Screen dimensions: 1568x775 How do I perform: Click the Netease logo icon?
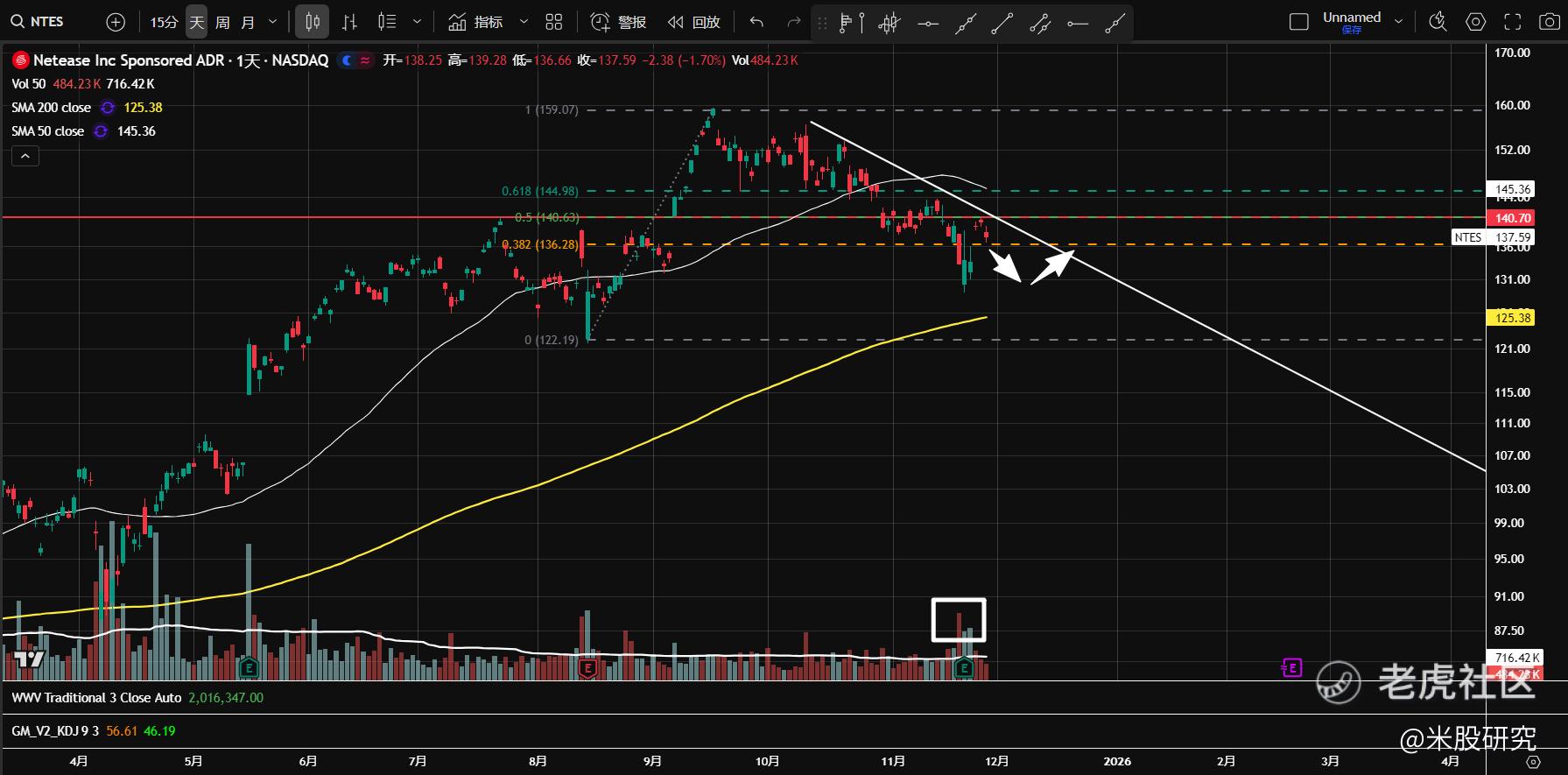(20, 60)
